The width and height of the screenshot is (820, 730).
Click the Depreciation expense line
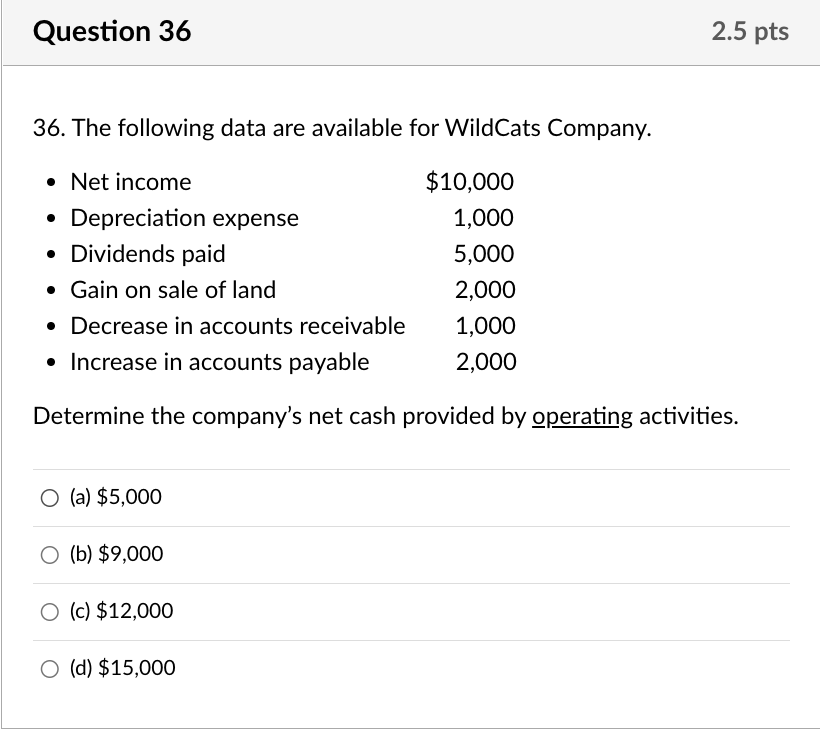[x=184, y=218]
